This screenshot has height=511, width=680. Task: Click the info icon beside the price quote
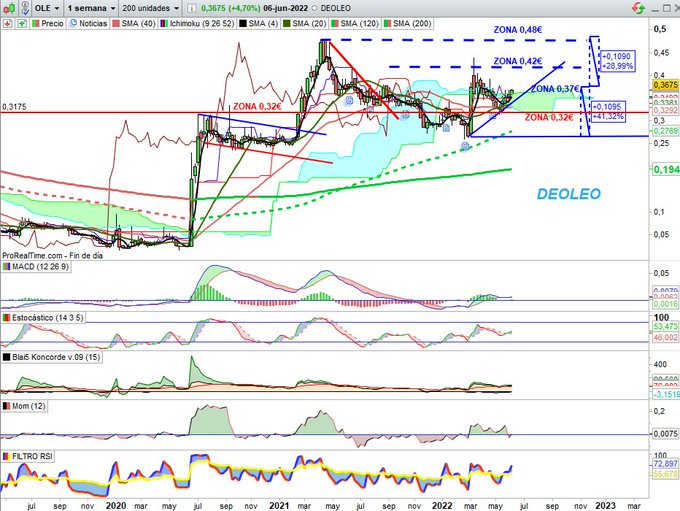(x=192, y=8)
